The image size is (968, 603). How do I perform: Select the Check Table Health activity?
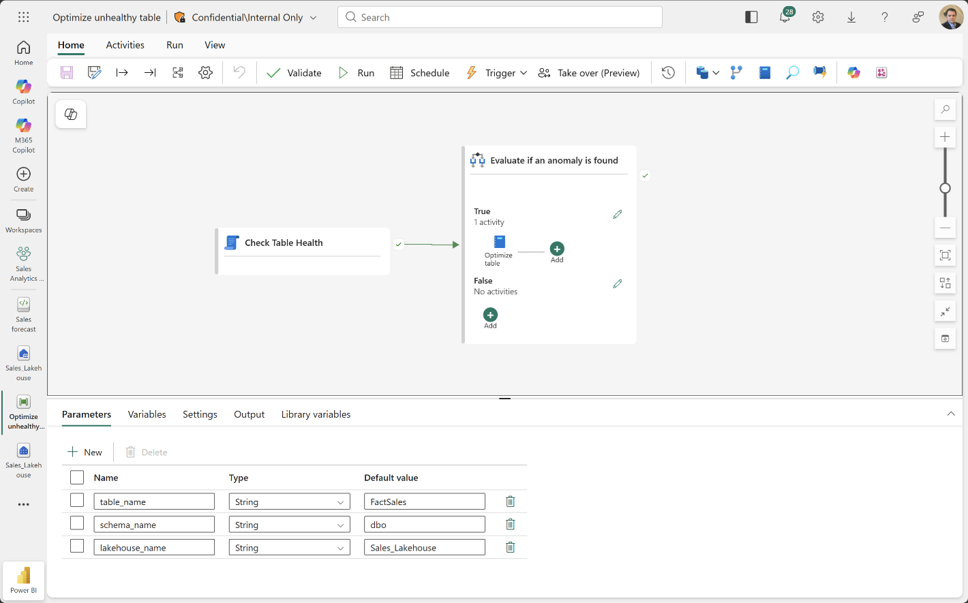point(302,251)
